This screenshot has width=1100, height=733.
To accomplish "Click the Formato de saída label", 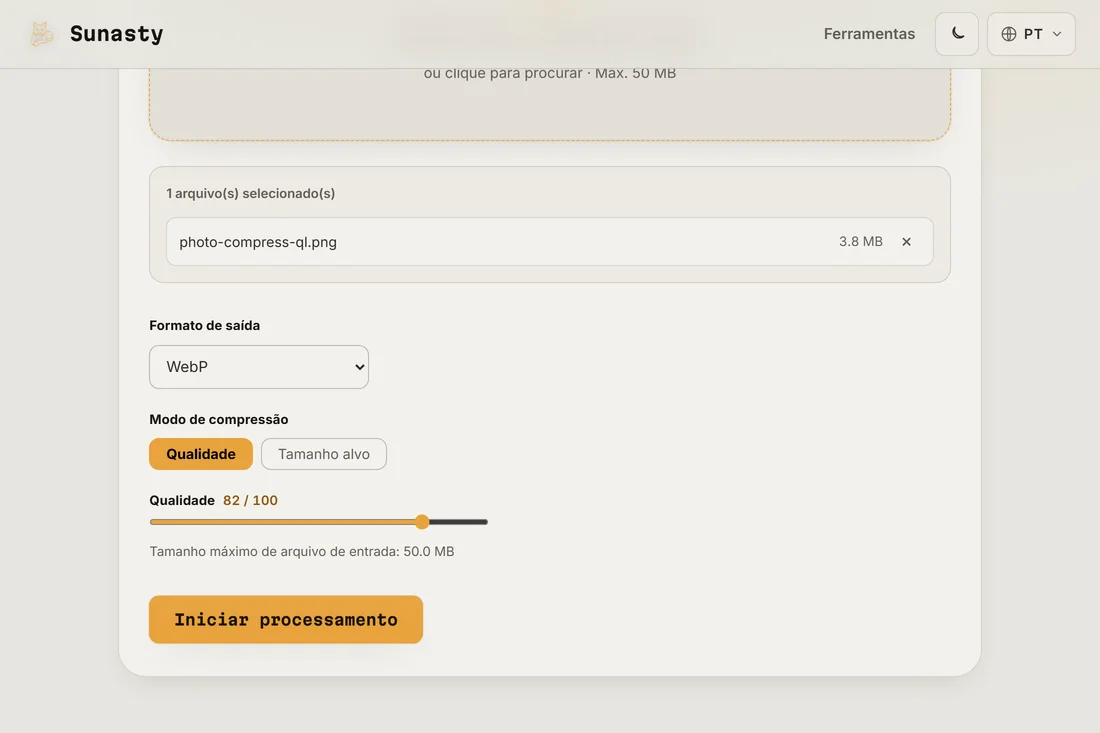I will [205, 325].
